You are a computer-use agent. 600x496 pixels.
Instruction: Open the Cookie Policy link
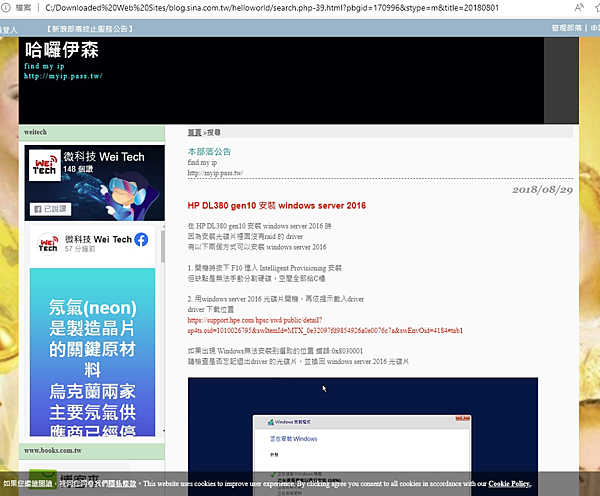click(x=509, y=484)
